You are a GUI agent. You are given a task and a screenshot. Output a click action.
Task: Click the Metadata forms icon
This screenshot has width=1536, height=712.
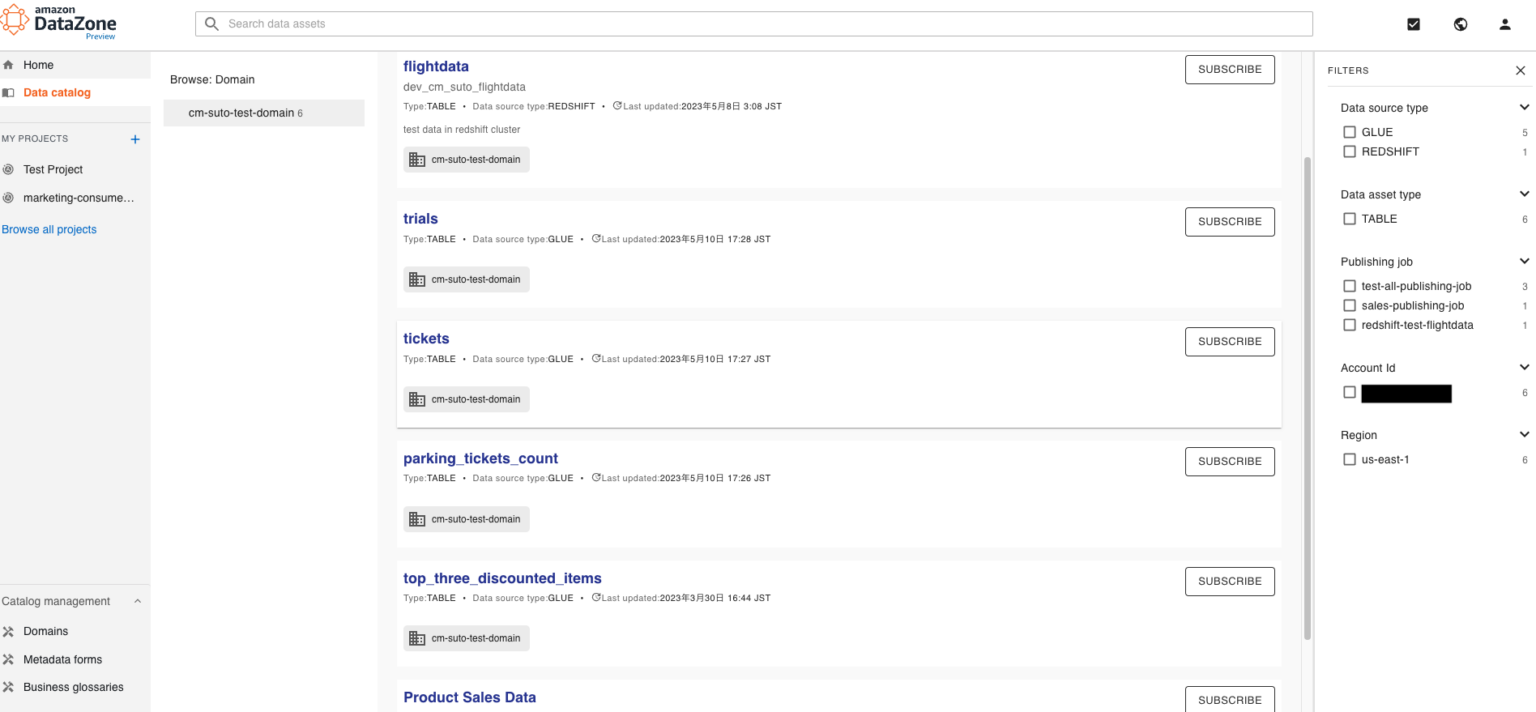pos(10,659)
